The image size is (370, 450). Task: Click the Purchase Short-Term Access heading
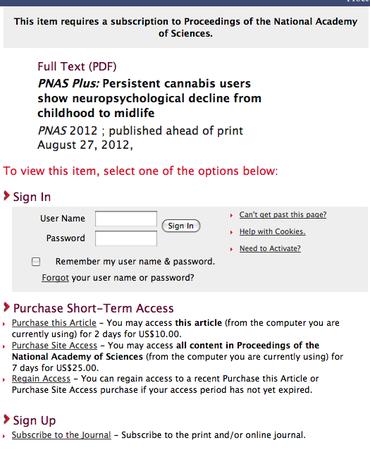point(93,308)
